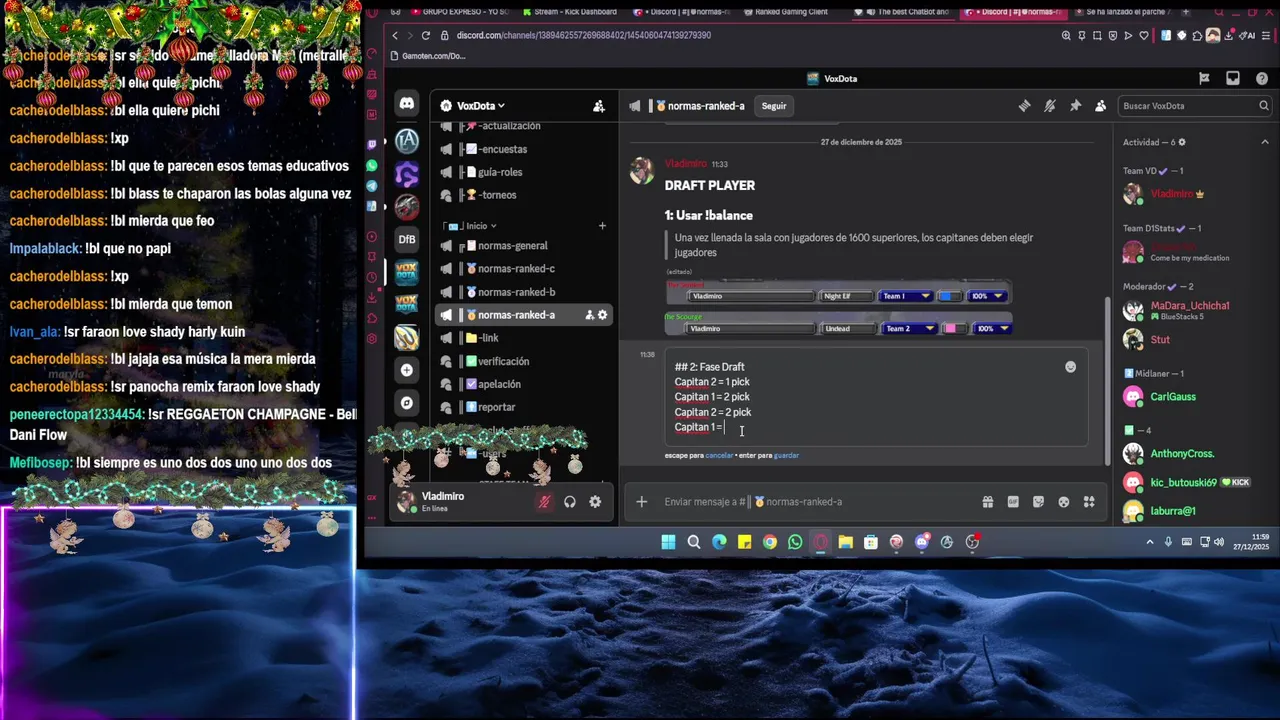Add a server with plus icon

407,370
